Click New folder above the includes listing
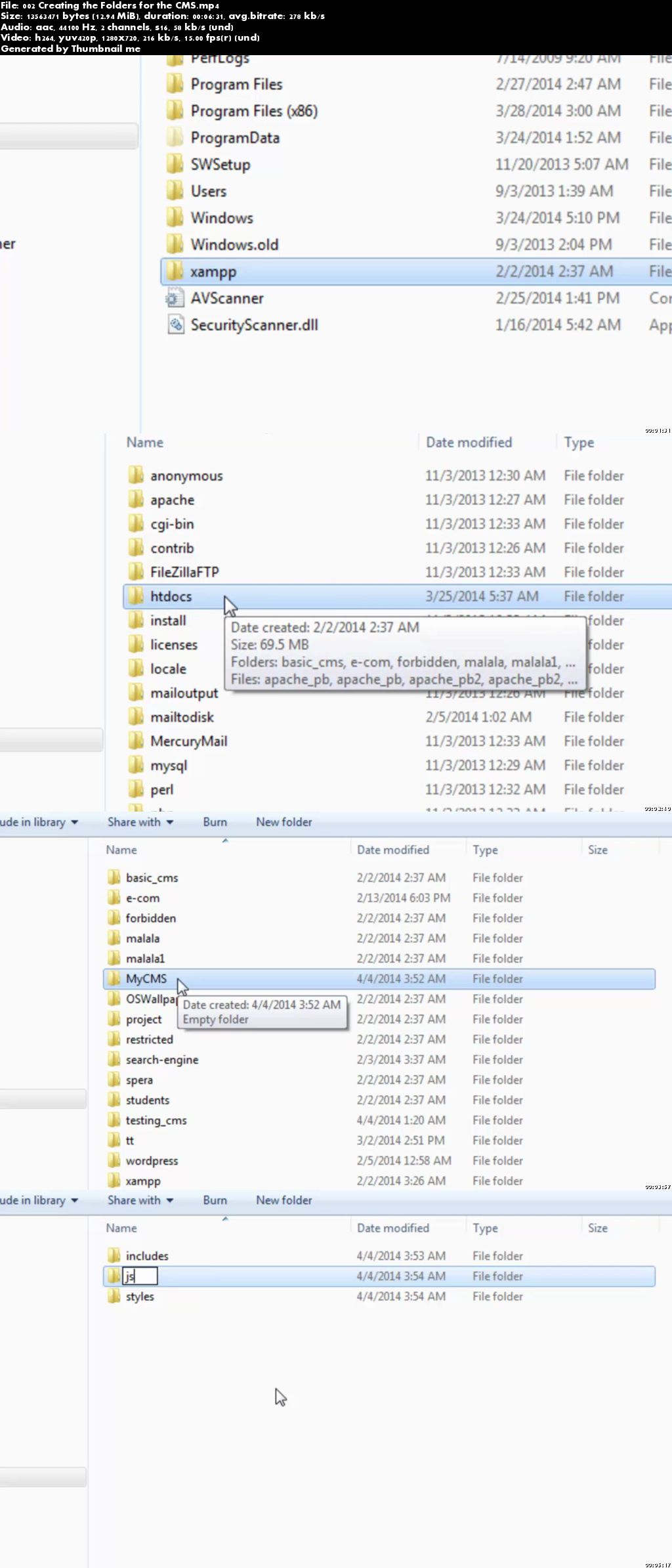The image size is (672, 1568). tap(284, 1200)
